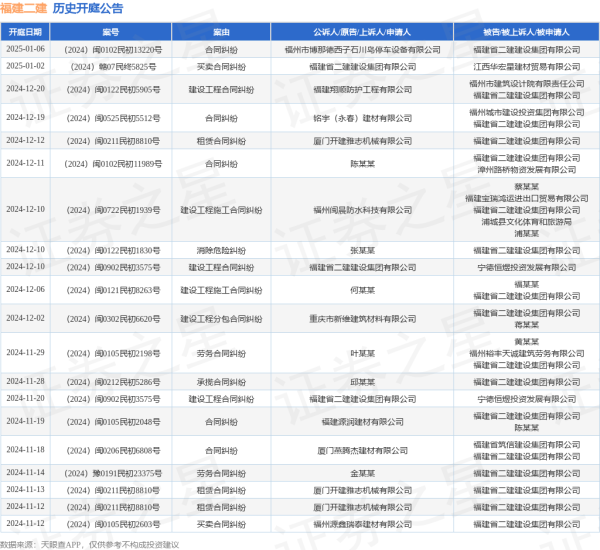Click the date cell 2024-12-20
The height and width of the screenshot is (550, 600).
pyautogui.click(x=25, y=89)
